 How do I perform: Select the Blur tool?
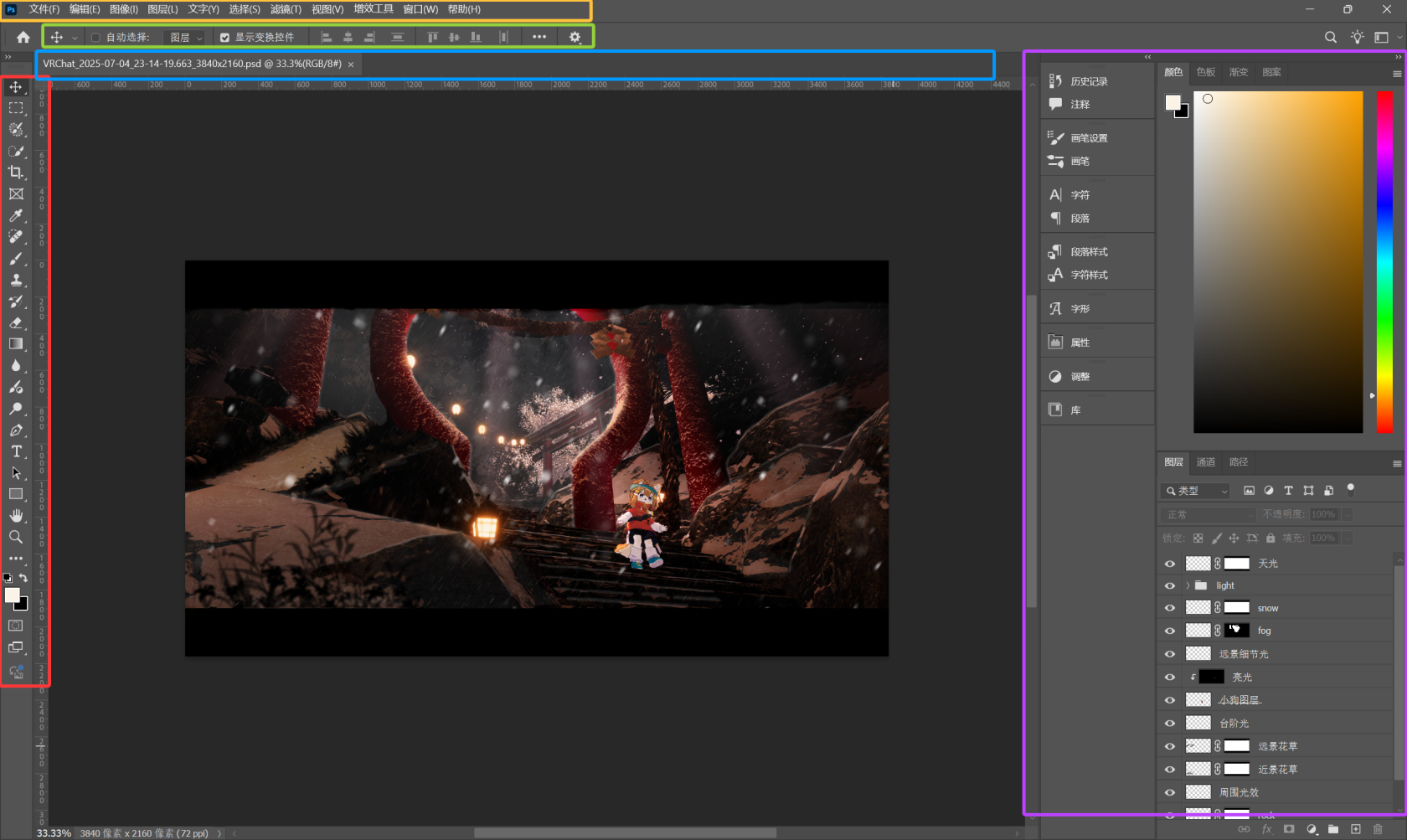16,365
